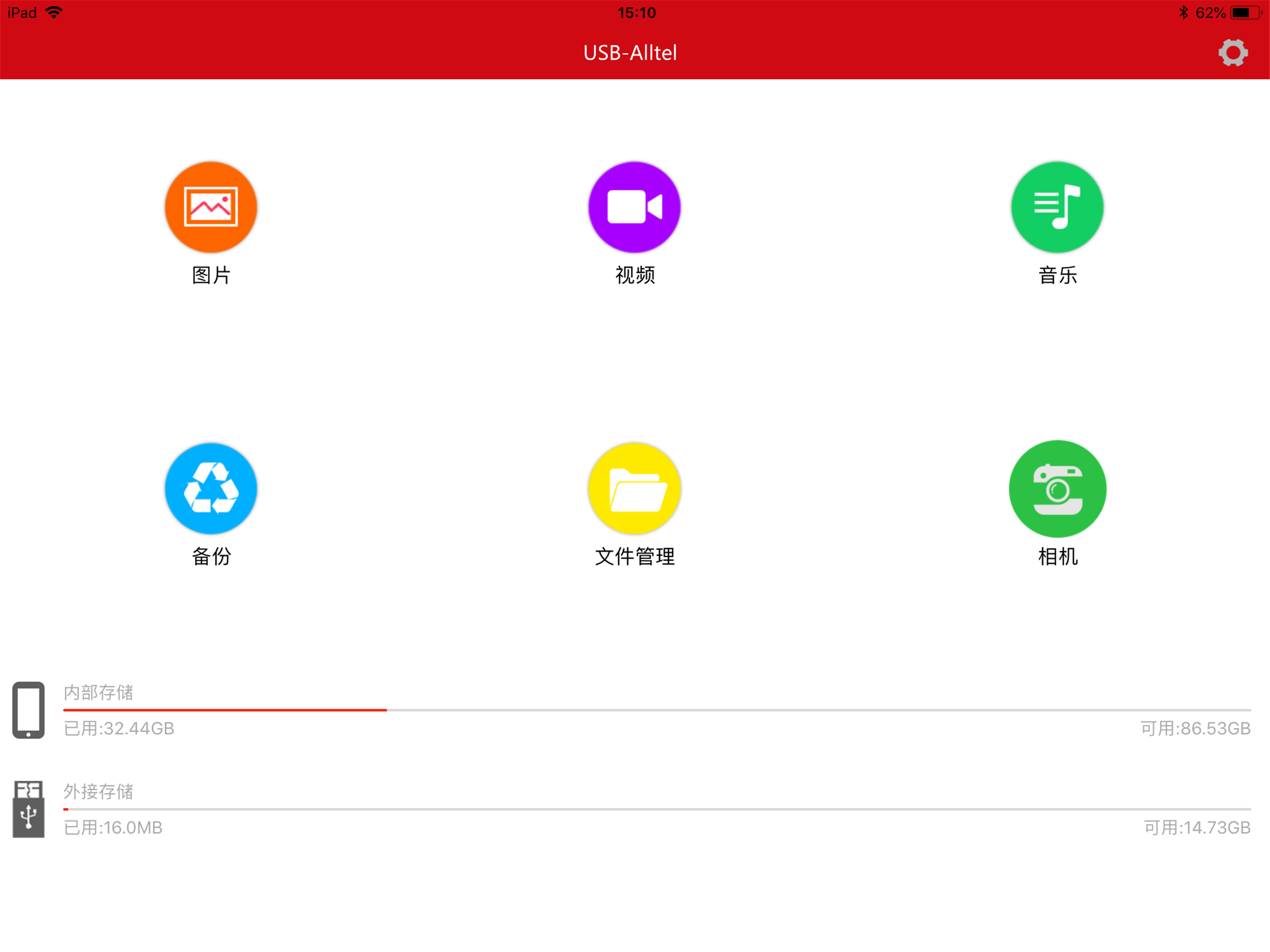Viewport: 1270px width, 952px height.
Task: Tap the battery indicator icon
Action: tap(1245, 12)
